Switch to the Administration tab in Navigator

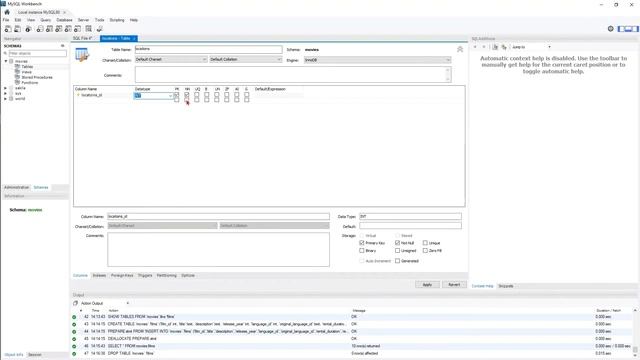pyautogui.click(x=16, y=187)
